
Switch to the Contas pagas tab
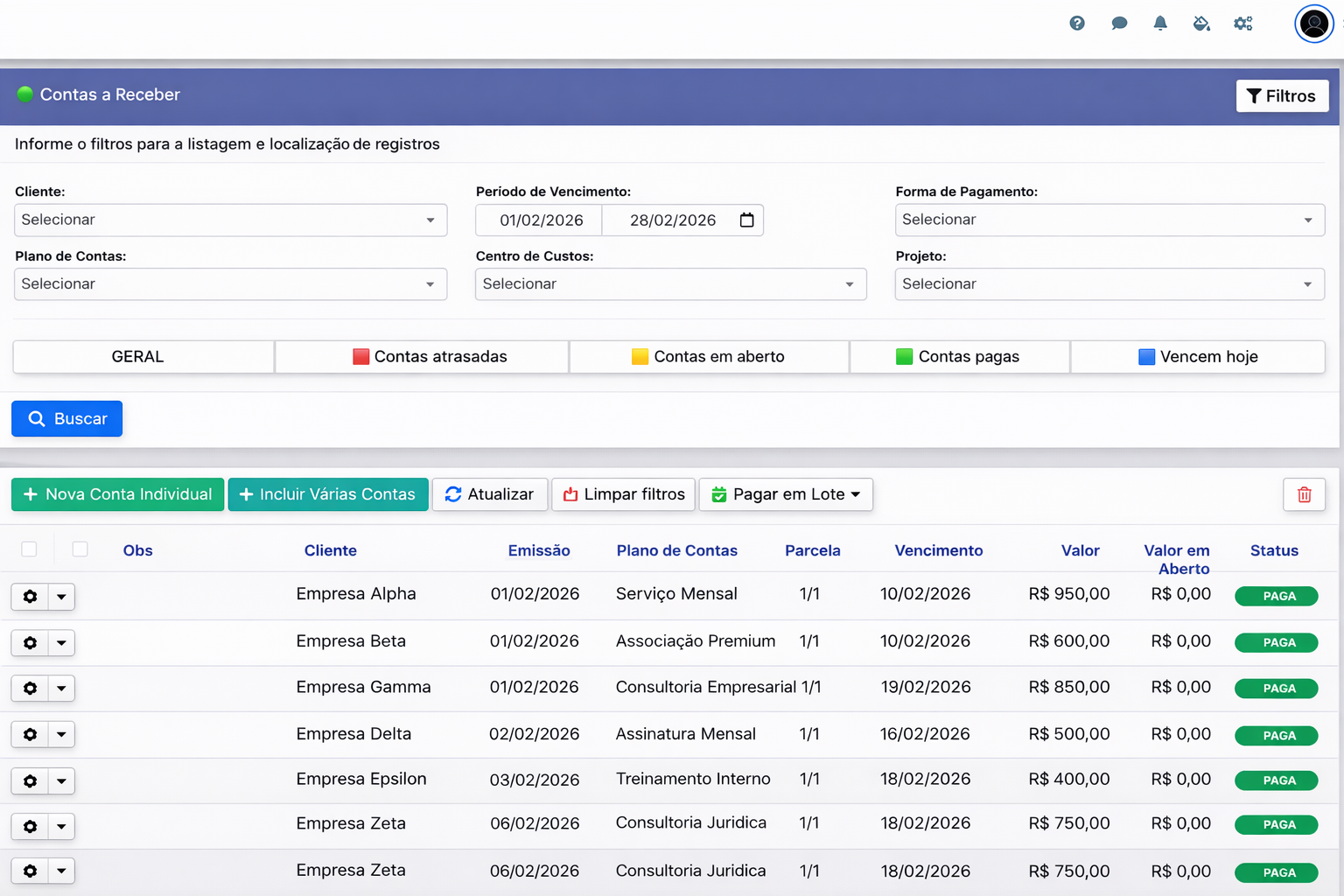coord(959,357)
